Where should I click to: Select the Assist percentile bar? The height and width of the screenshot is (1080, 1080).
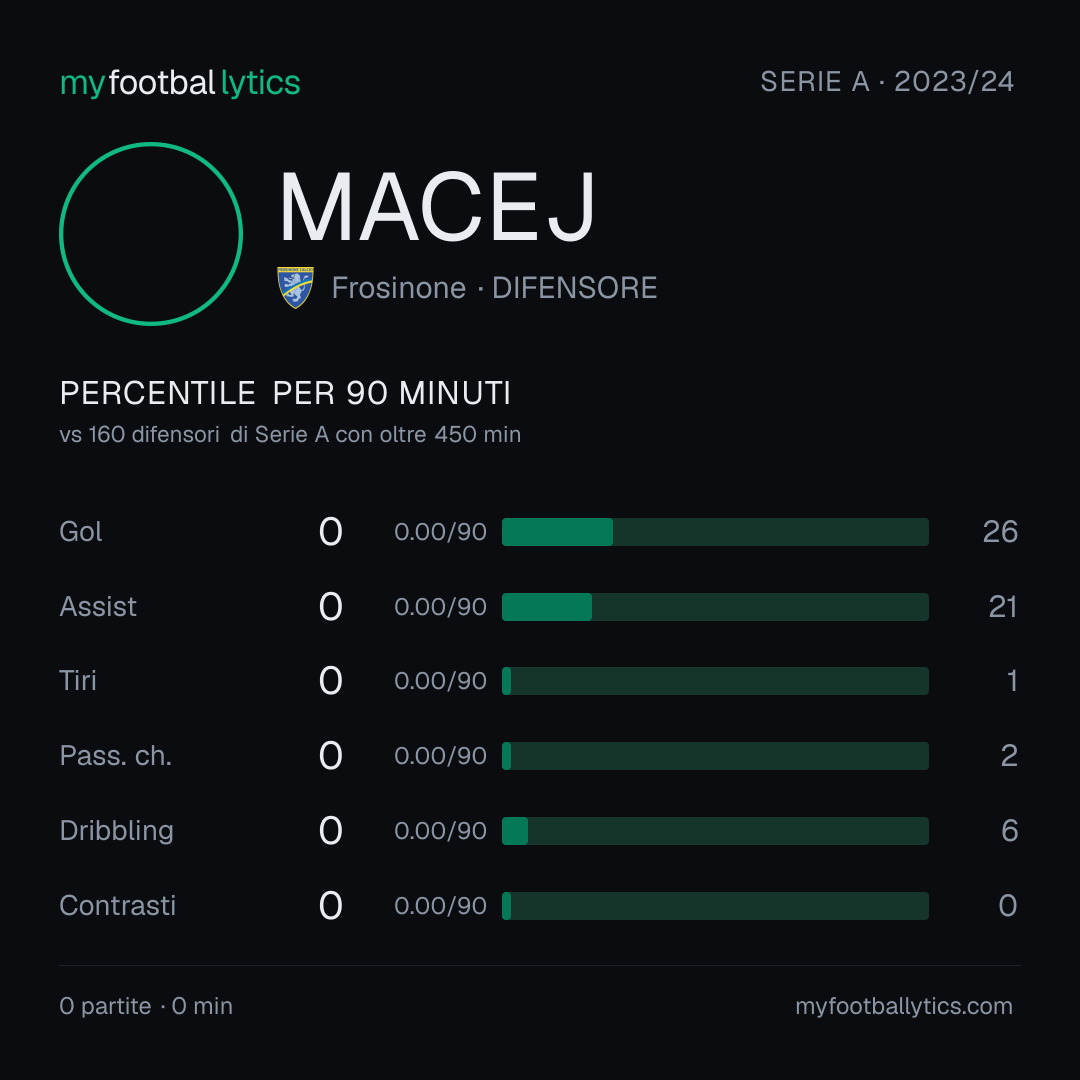[x=715, y=607]
